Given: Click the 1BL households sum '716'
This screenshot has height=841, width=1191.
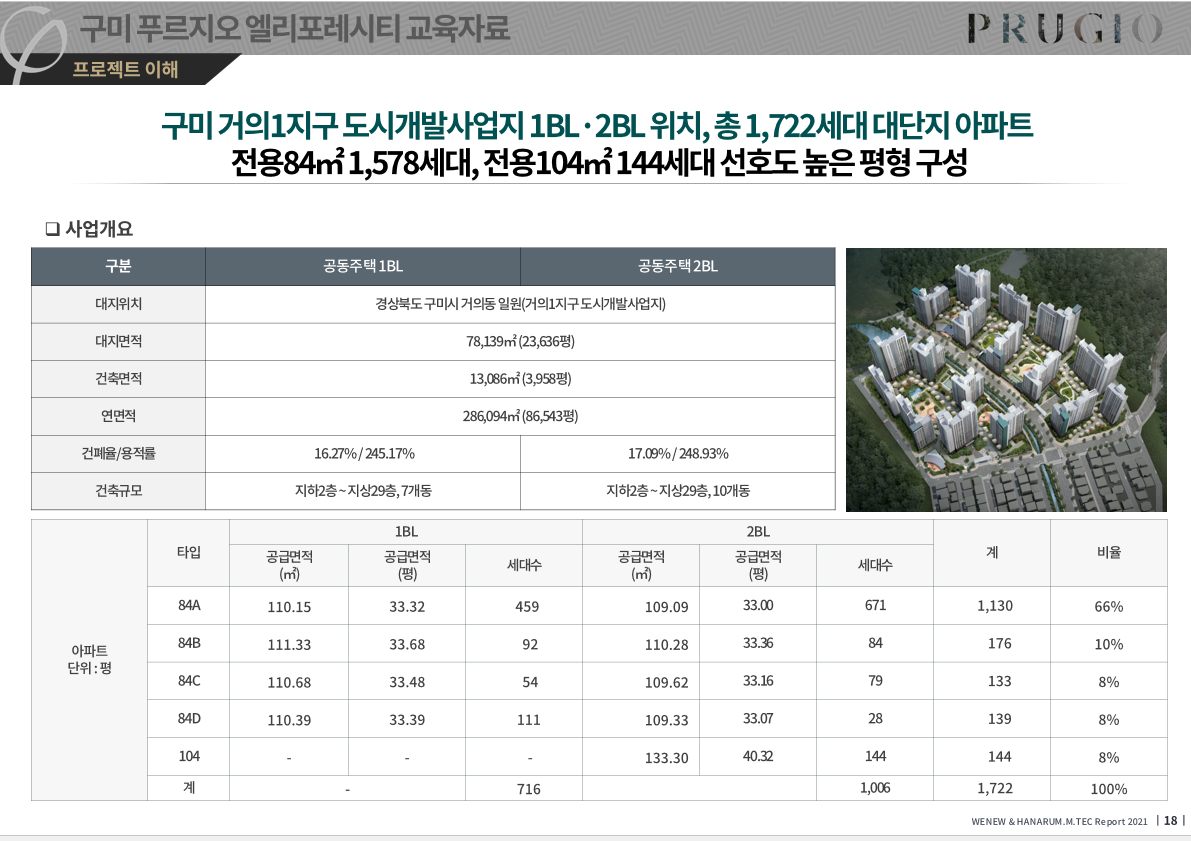Looking at the screenshot, I should click(528, 789).
